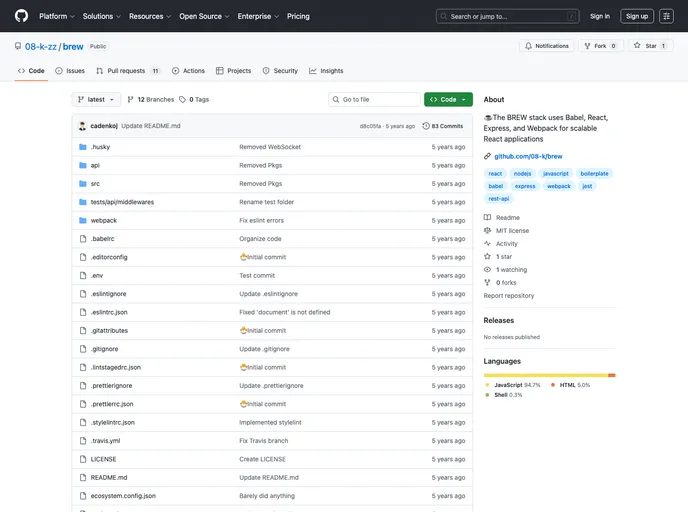The height and width of the screenshot is (512, 688).
Task: Open the Open Source menu
Action: point(204,16)
